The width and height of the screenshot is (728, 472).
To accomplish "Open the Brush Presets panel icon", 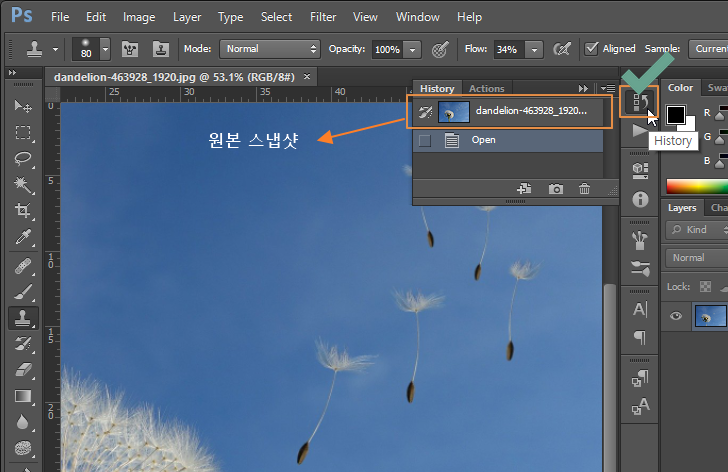I will 640,268.
